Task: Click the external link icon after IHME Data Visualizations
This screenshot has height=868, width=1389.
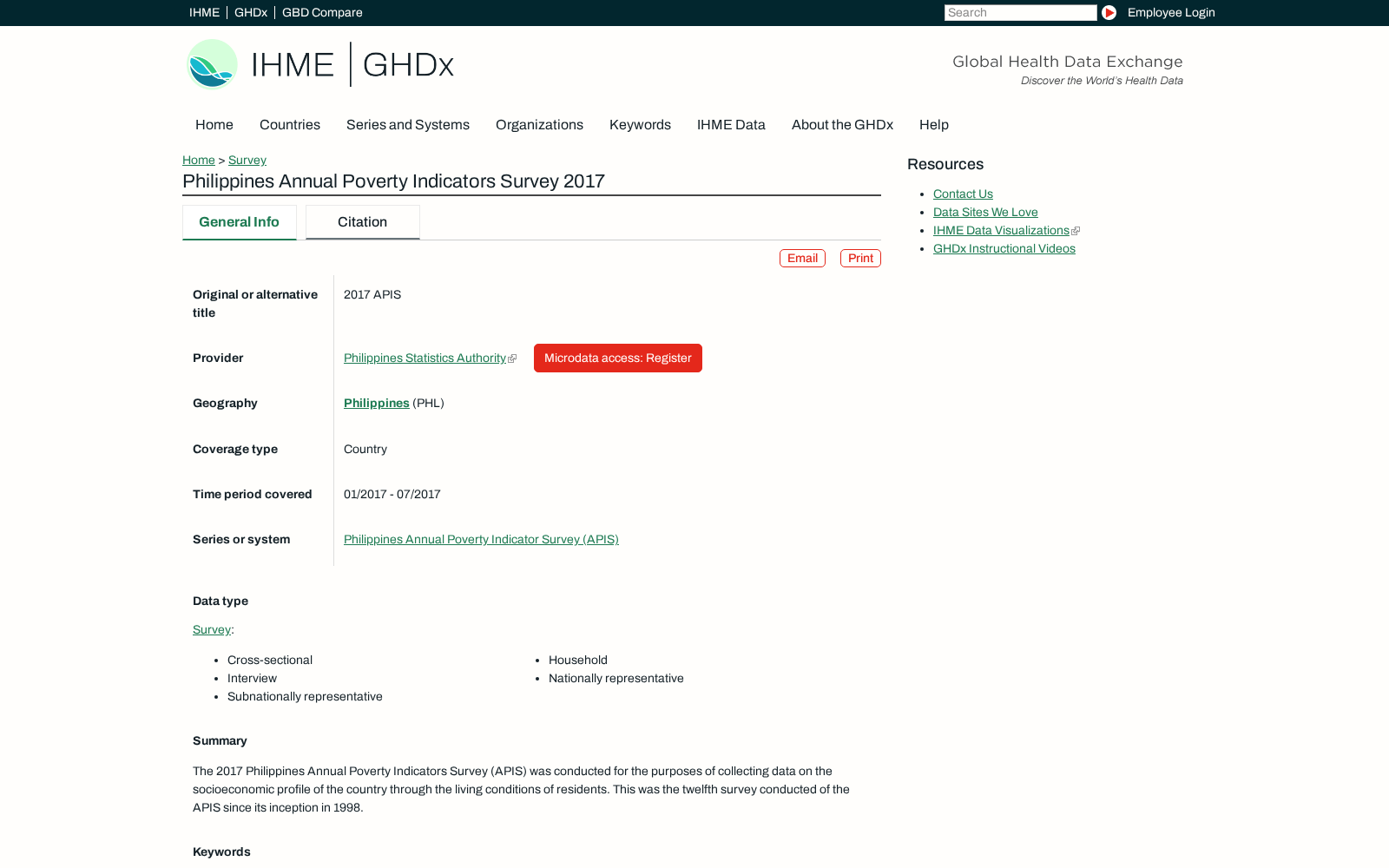Action: tap(1076, 231)
